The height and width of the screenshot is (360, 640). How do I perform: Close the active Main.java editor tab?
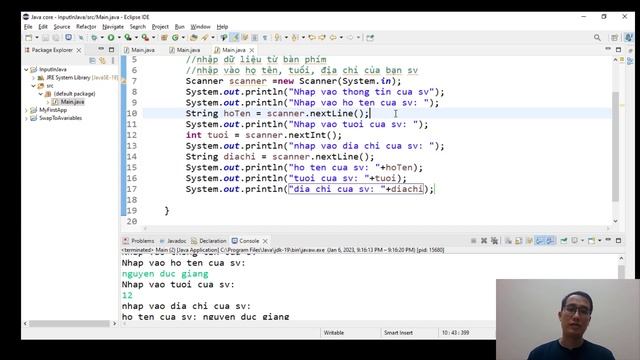click(x=252, y=50)
